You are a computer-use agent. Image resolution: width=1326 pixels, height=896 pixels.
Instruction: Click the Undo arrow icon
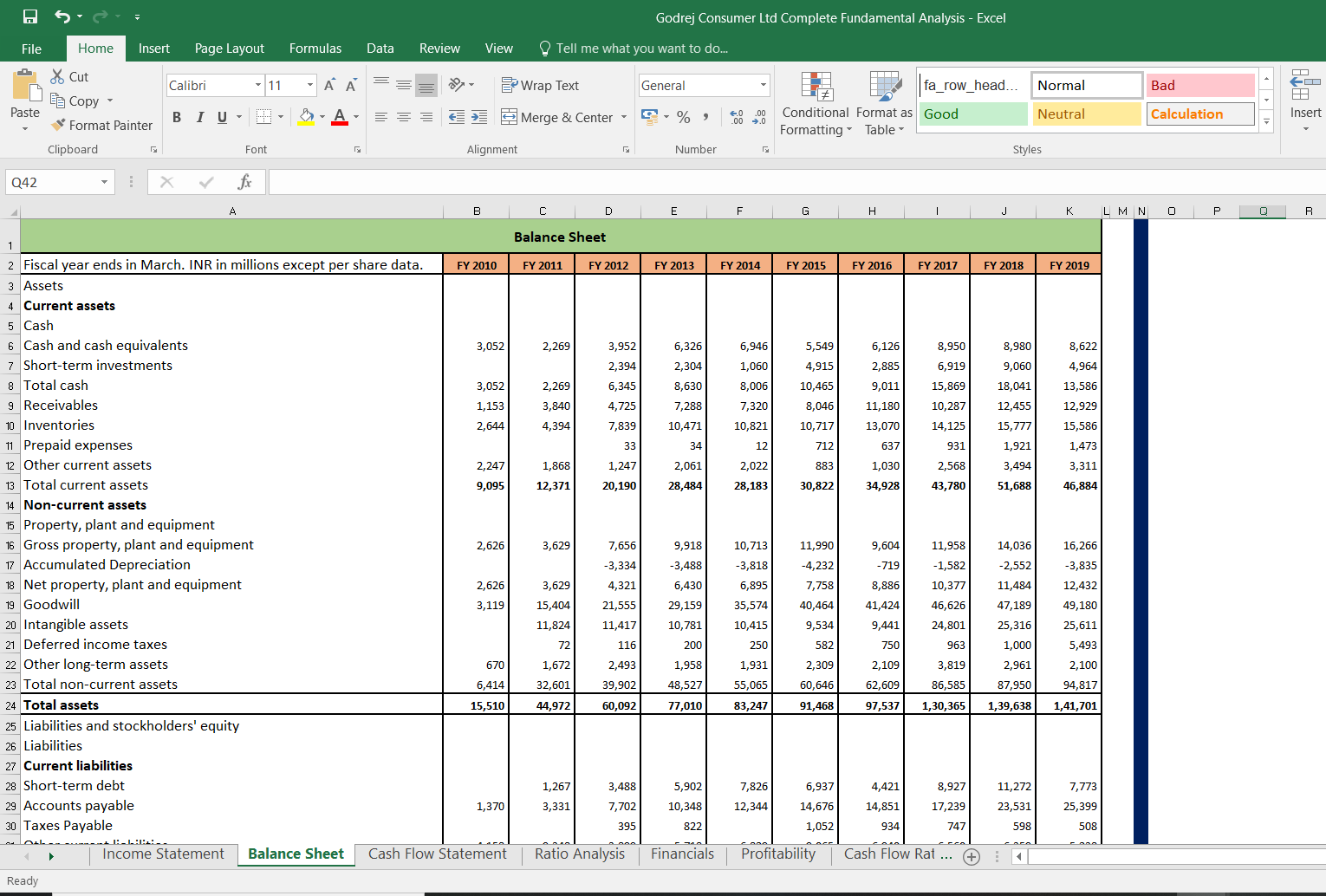click(62, 16)
